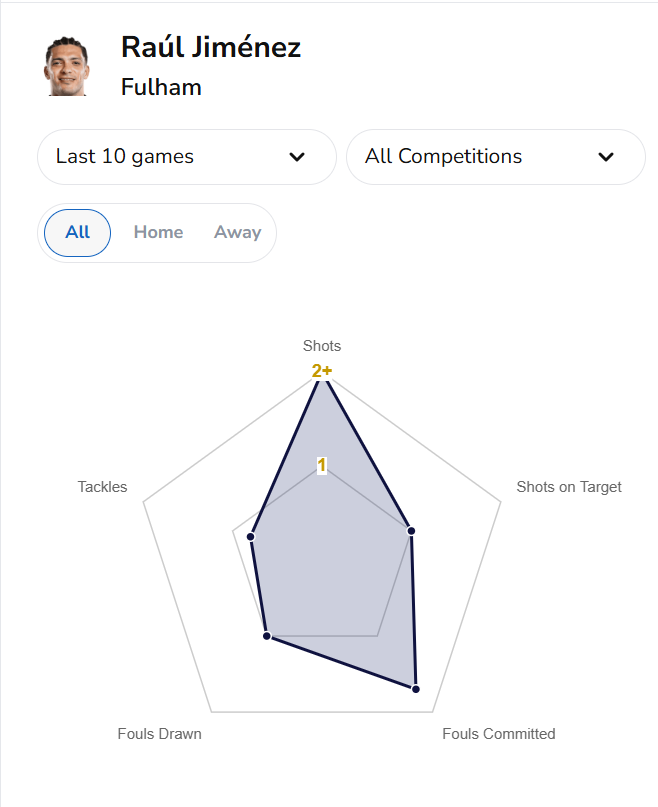Screen dimensions: 658x807
Task: Click the Shots axis label
Action: click(x=322, y=346)
